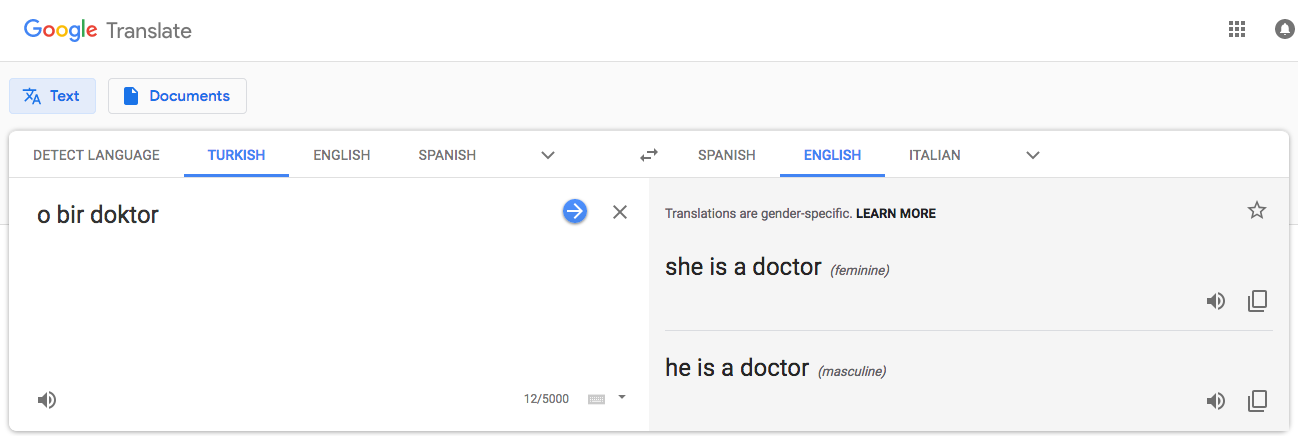Select the Detect Language tab

click(96, 155)
